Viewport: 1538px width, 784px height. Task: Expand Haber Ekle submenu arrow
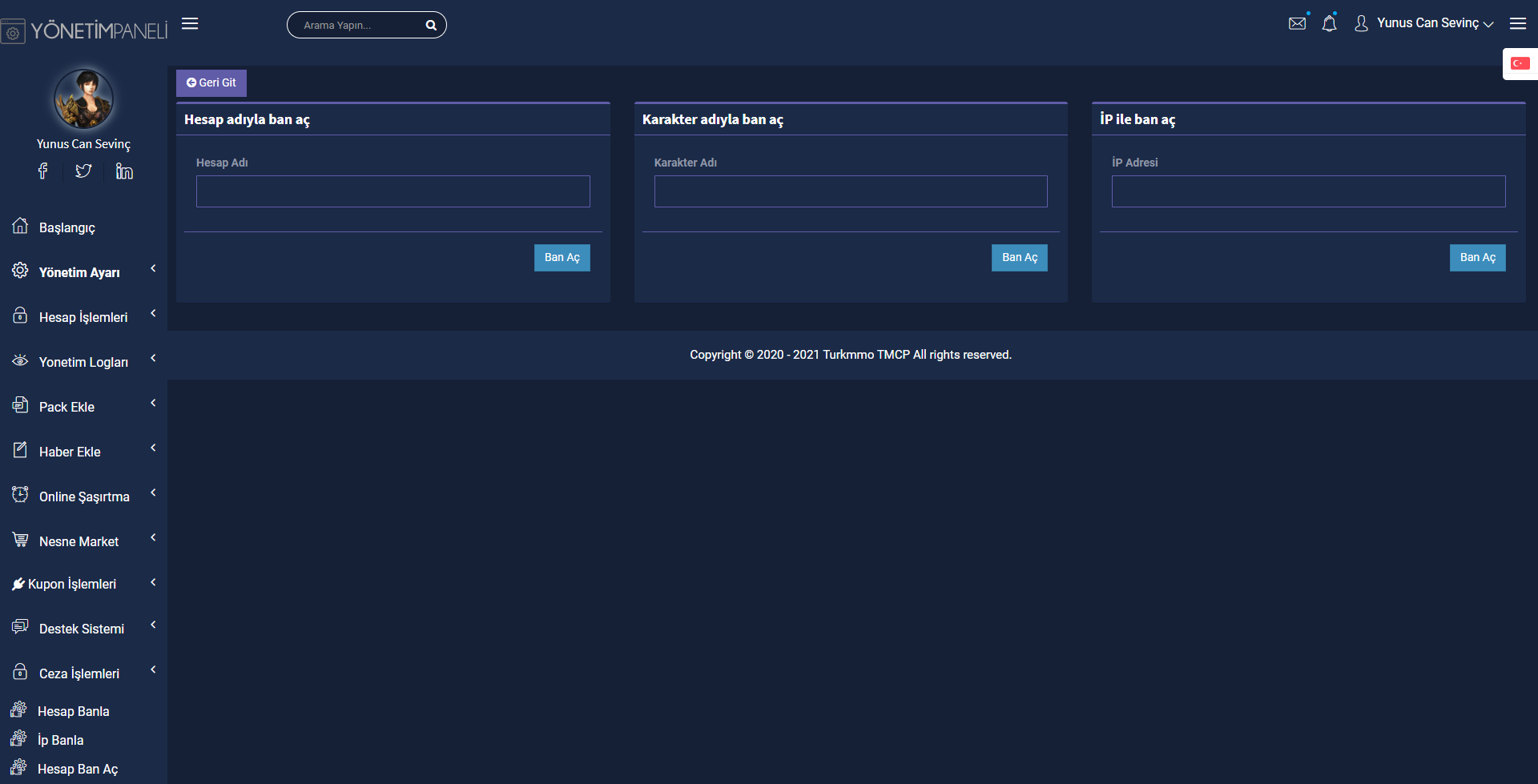[x=153, y=448]
